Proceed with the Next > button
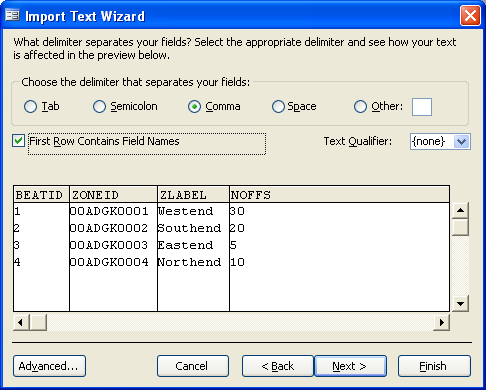This screenshot has height=390, width=486. (x=350, y=366)
